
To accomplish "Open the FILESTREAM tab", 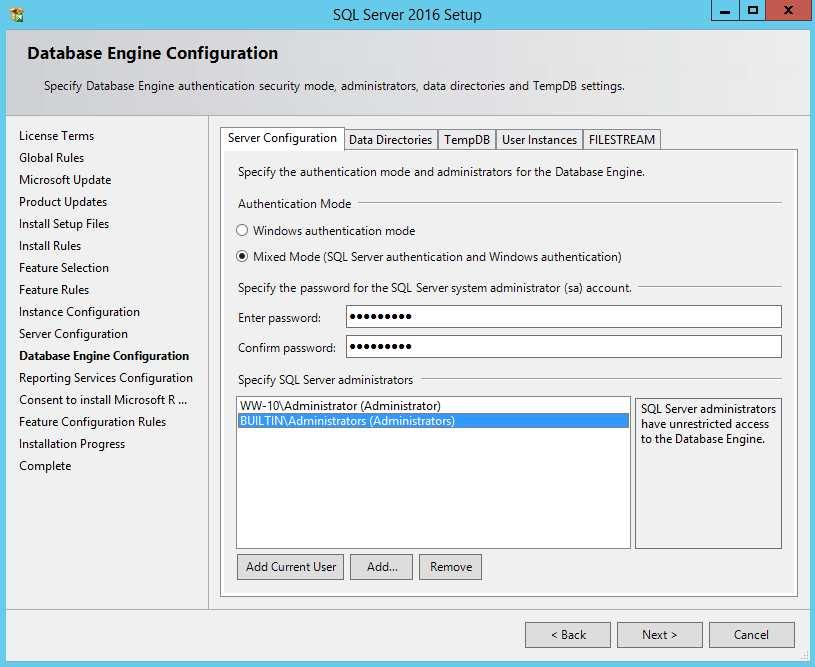I will pos(622,140).
